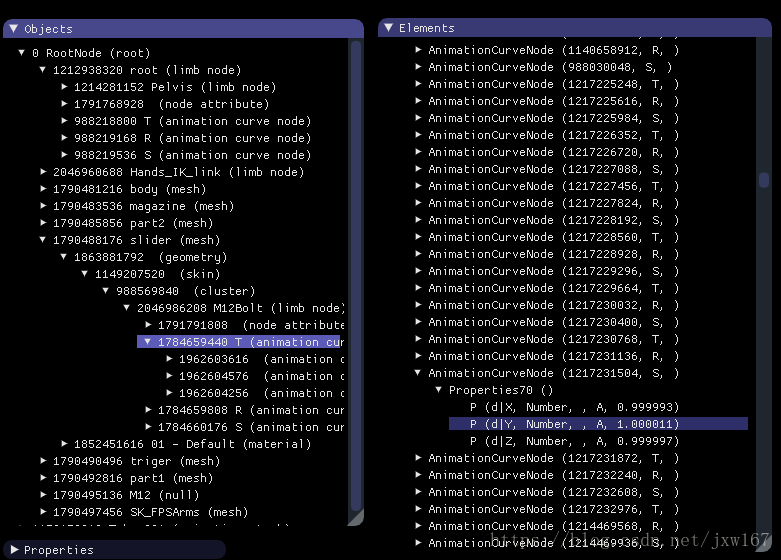Grab the Objects panel resize grip corner
Image resolution: width=781 pixels, height=560 pixels.
356,518
